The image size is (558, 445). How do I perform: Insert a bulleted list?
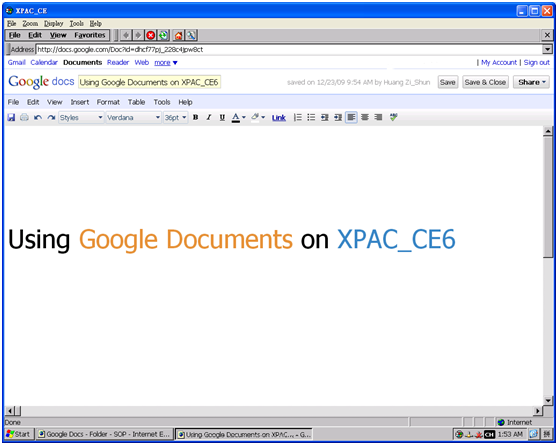coord(311,117)
